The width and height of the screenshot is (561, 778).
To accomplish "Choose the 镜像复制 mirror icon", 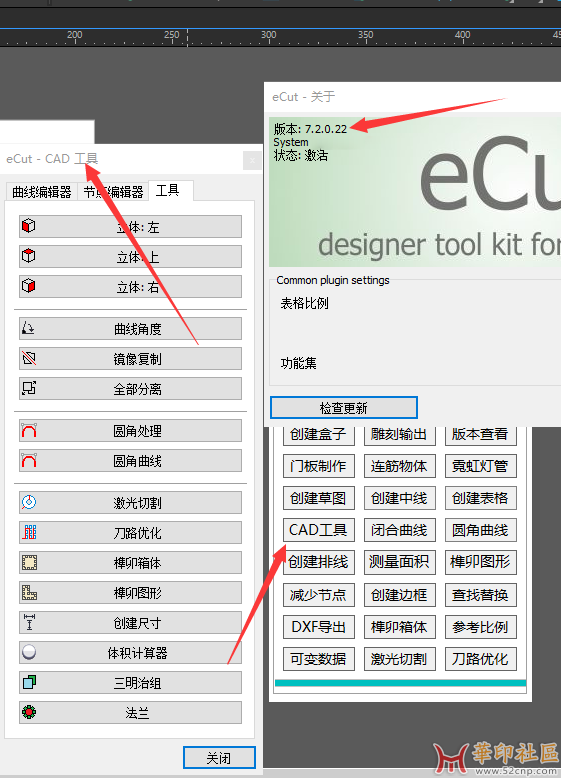I will coord(29,358).
